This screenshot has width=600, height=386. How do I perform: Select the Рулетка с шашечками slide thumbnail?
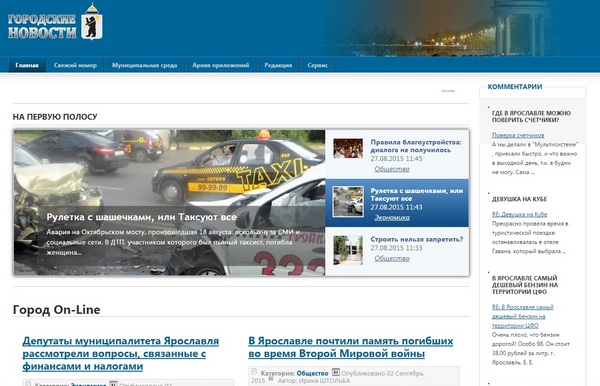[x=348, y=202]
